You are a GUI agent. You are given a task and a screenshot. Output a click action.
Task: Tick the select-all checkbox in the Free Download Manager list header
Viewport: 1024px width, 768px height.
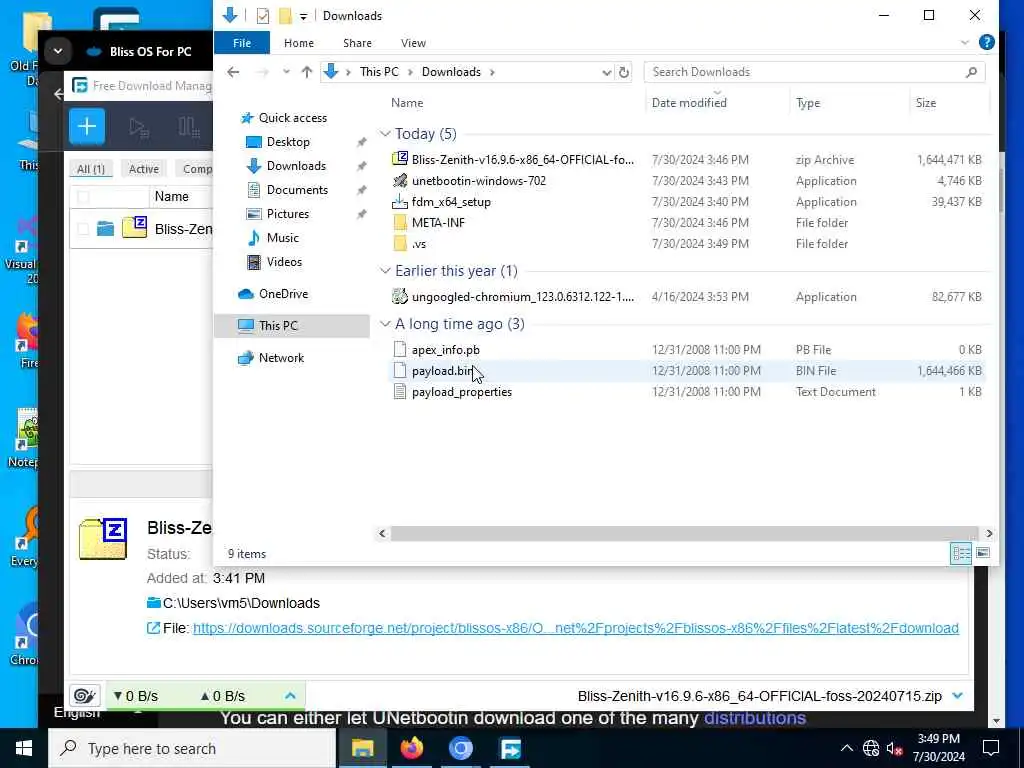pos(83,197)
